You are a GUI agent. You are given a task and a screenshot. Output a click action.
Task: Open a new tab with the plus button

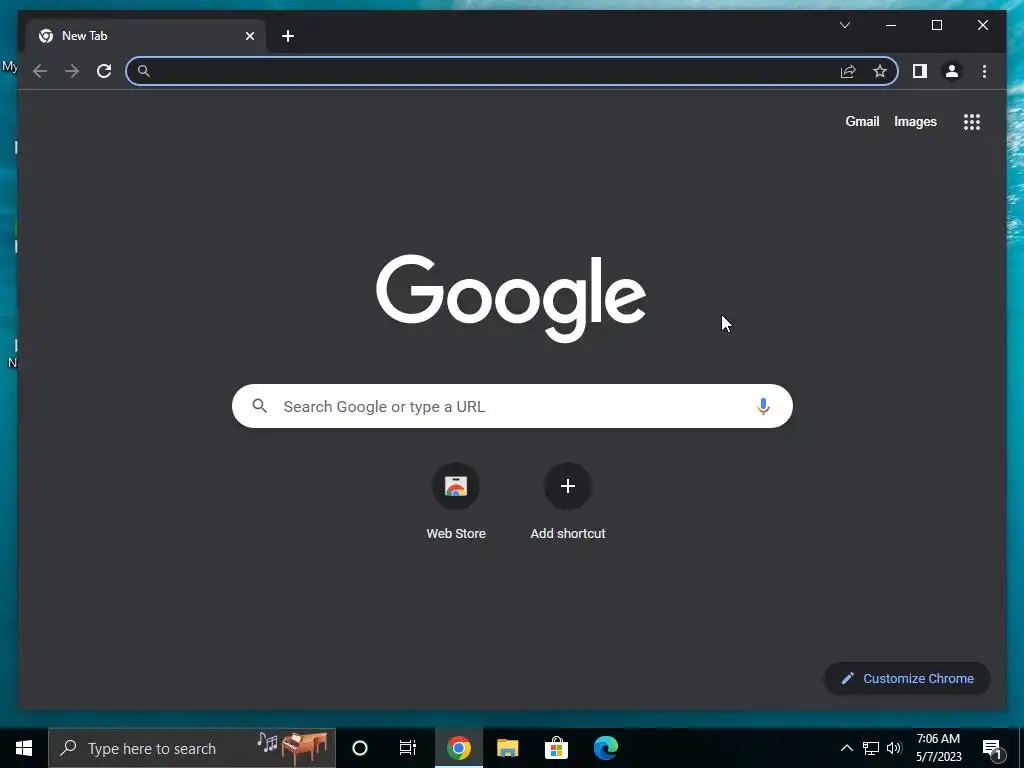(288, 36)
